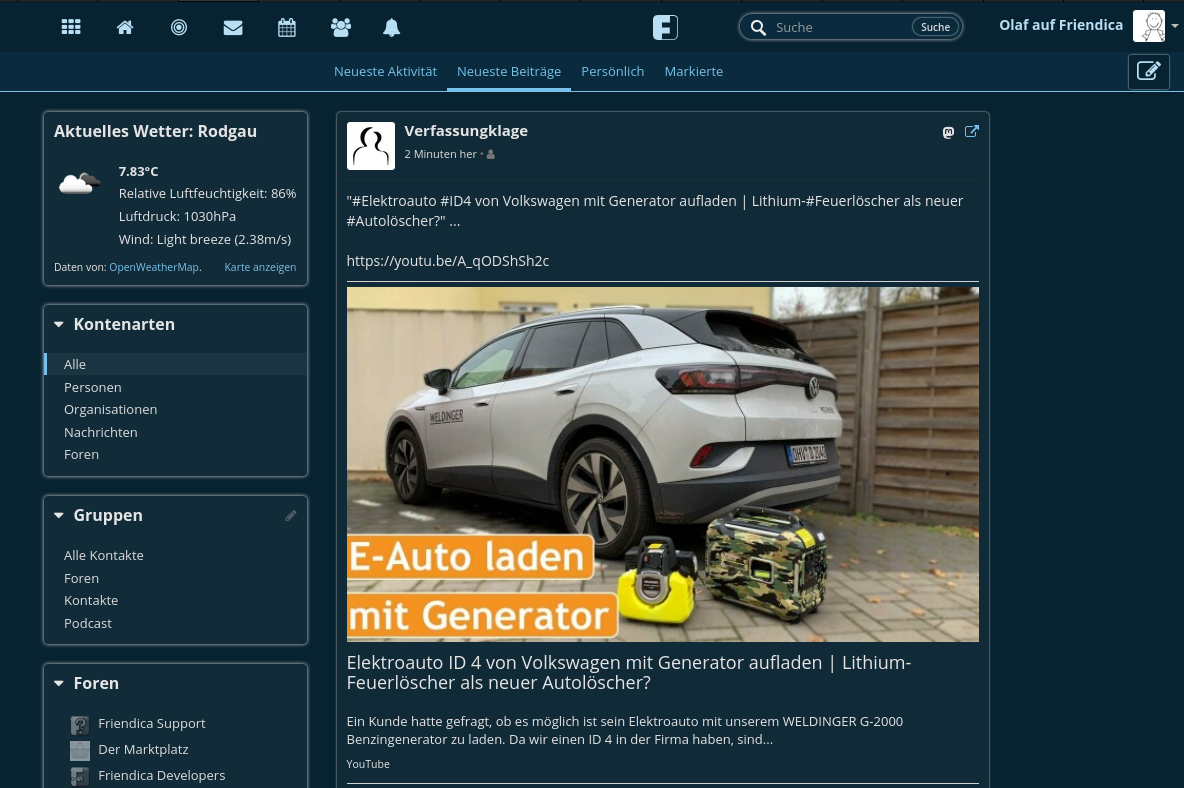Switch to the Persönlich tab
The image size is (1184, 788).
click(x=612, y=71)
